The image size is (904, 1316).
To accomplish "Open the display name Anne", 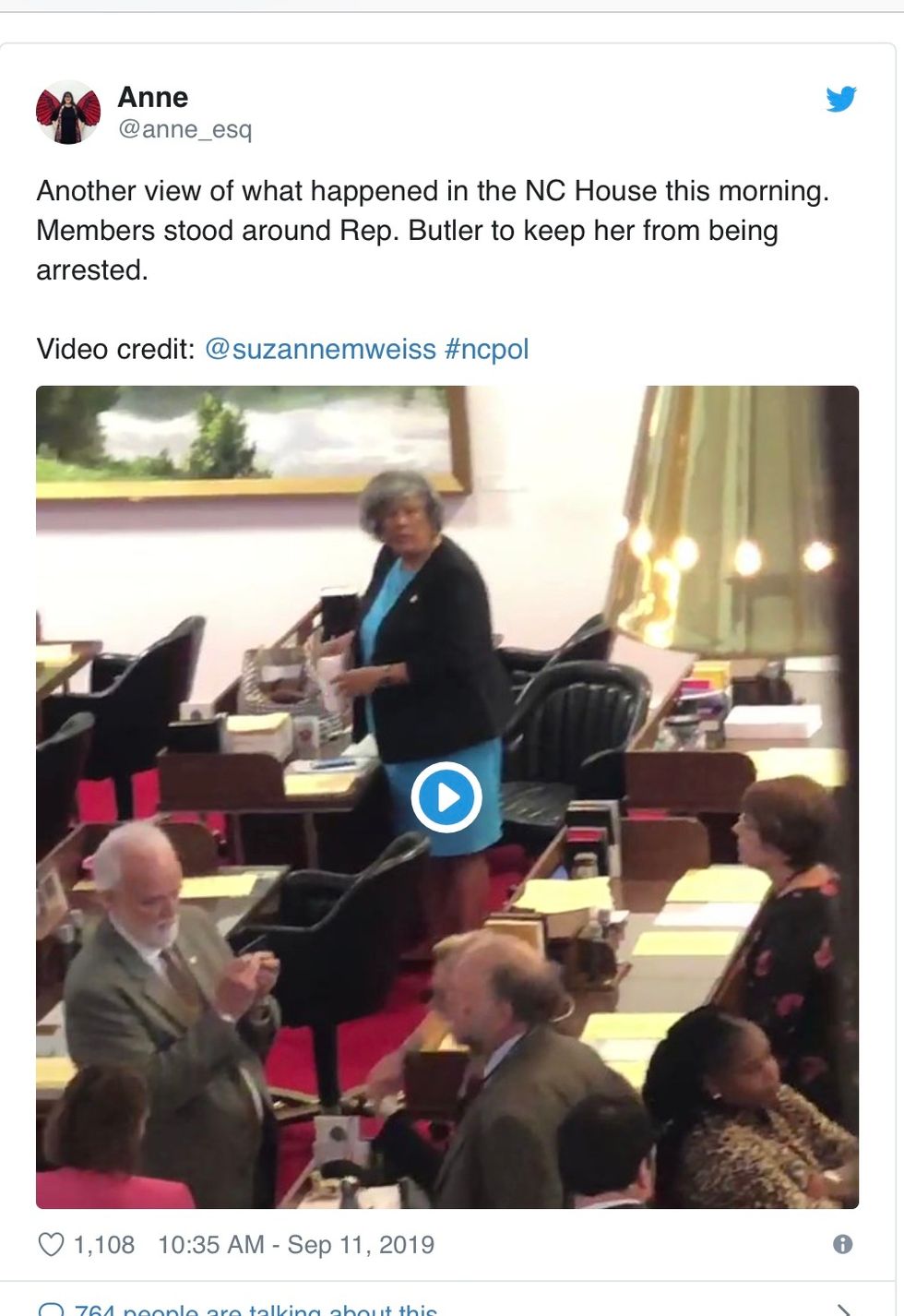I will coord(152,97).
